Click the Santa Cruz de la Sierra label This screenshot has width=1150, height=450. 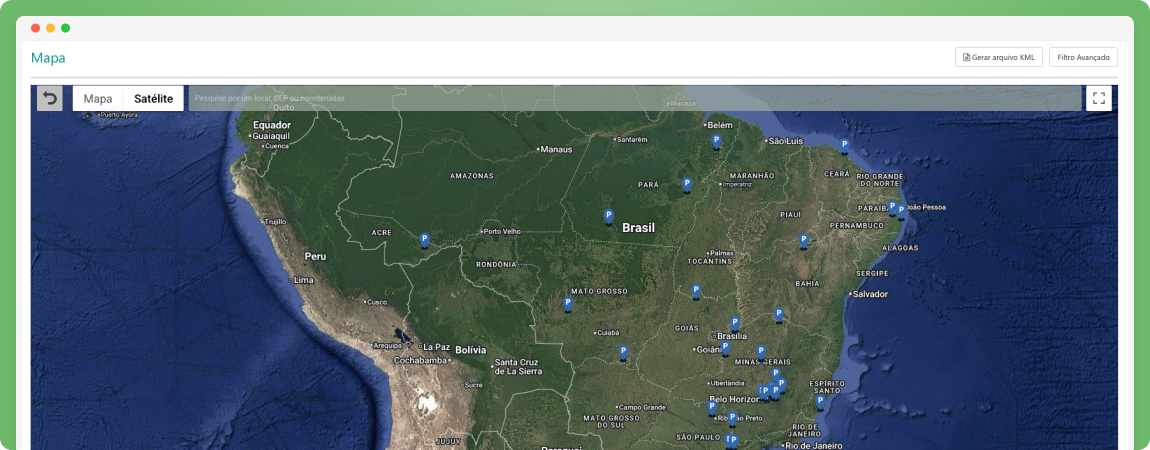pos(518,366)
